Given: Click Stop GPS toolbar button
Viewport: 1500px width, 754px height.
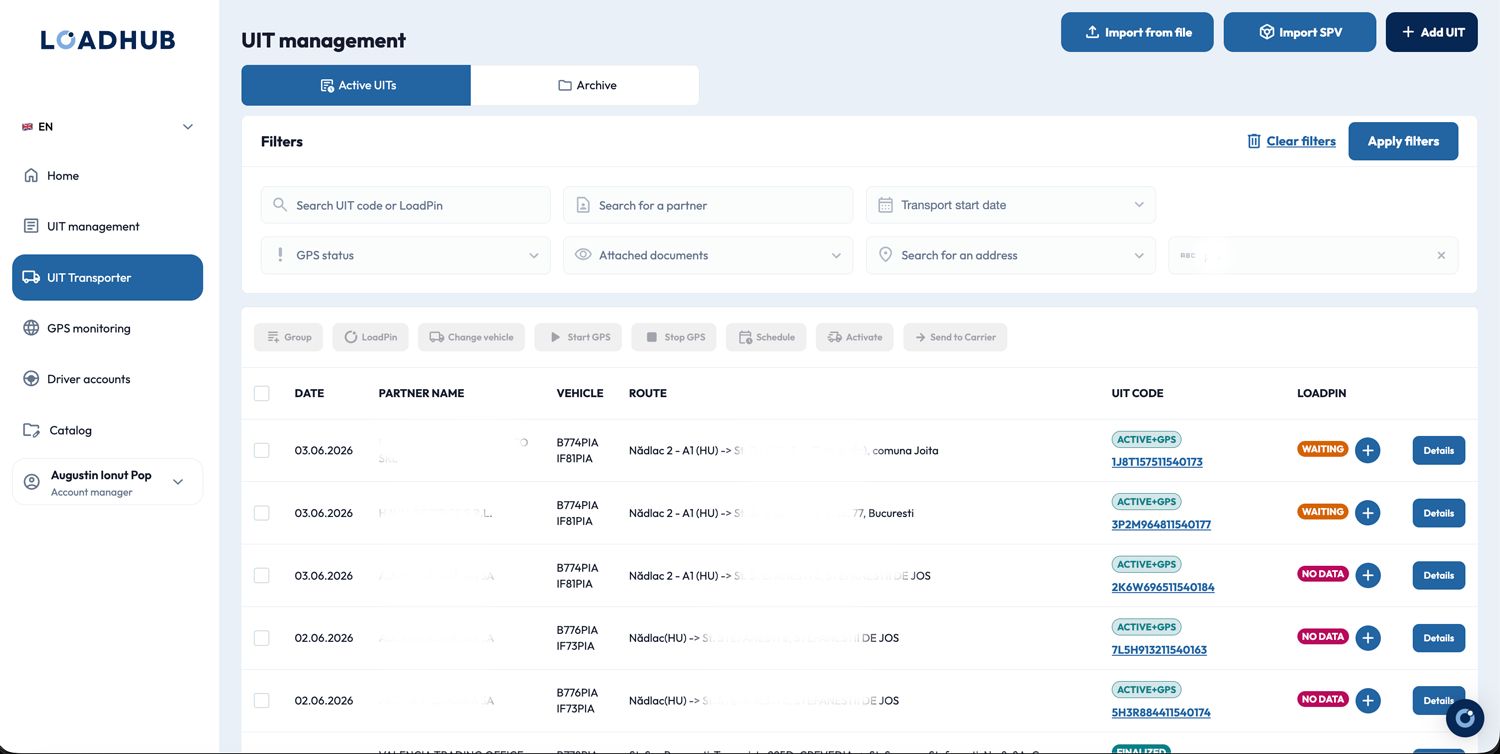Looking at the screenshot, I should click(675, 337).
